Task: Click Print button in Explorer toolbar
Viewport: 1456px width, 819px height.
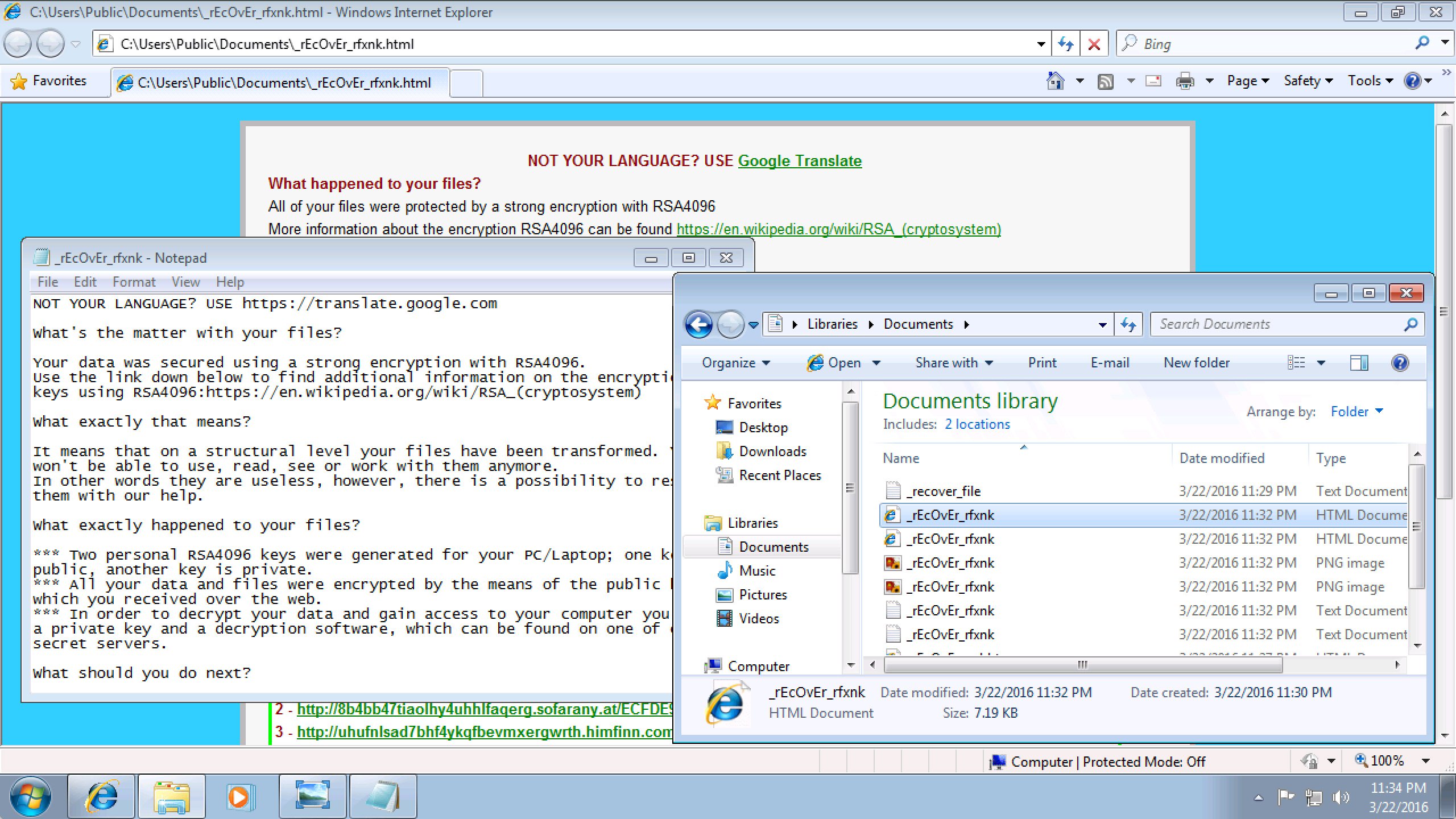Action: (1042, 363)
